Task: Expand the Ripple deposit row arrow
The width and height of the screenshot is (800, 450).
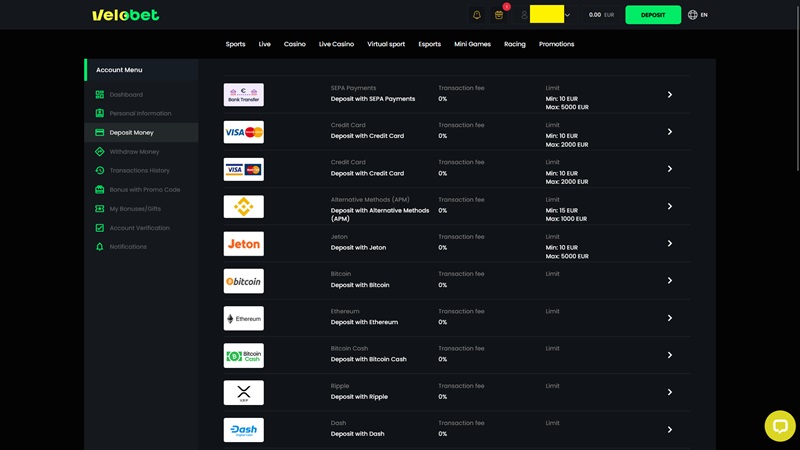Action: [670, 392]
